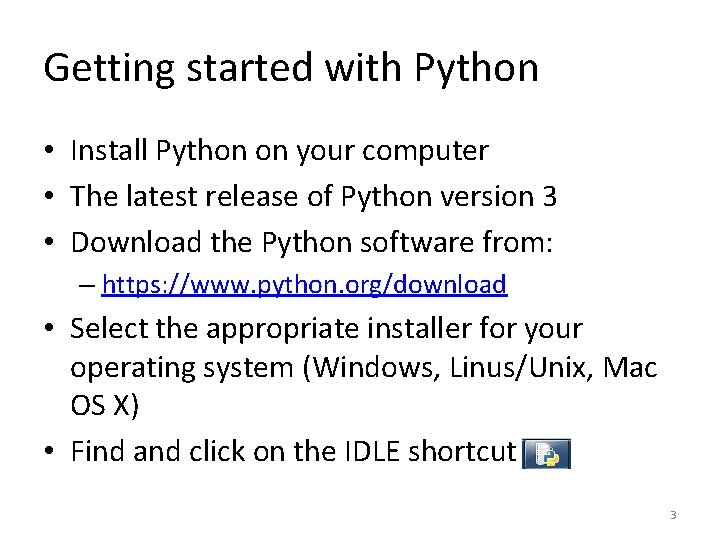Screen dimensions: 720x540
Task: Click the "Select the appropriate installer" line
Action: [x=326, y=328]
